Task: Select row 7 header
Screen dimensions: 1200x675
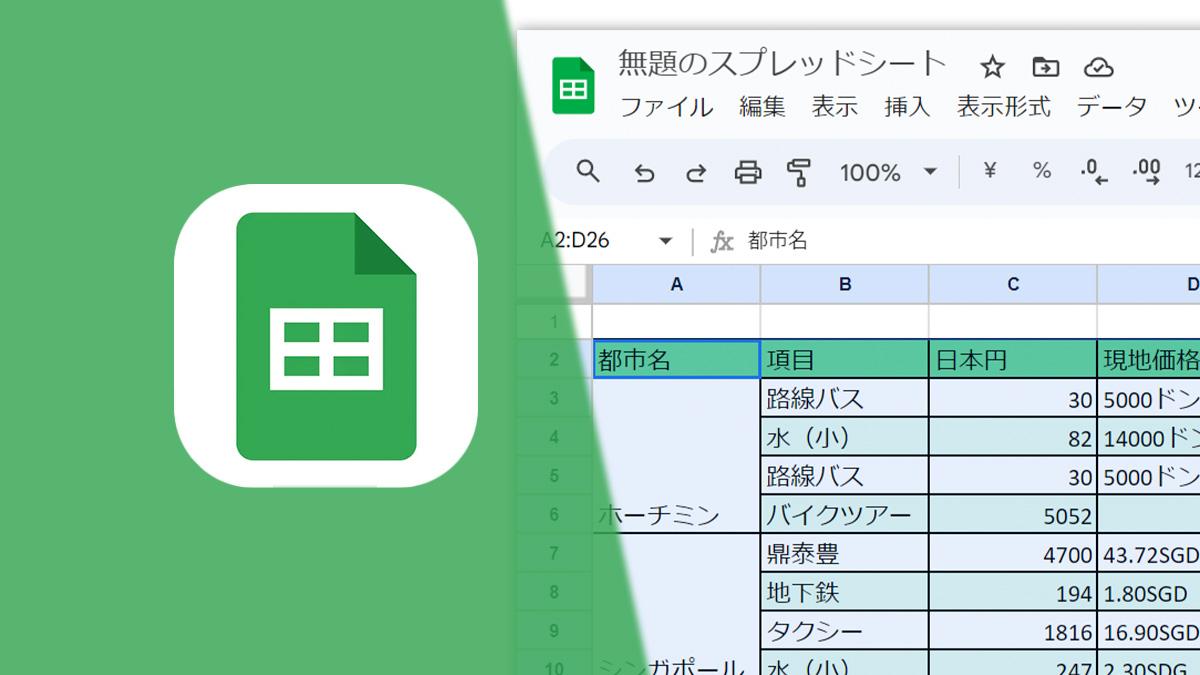Action: coord(554,553)
